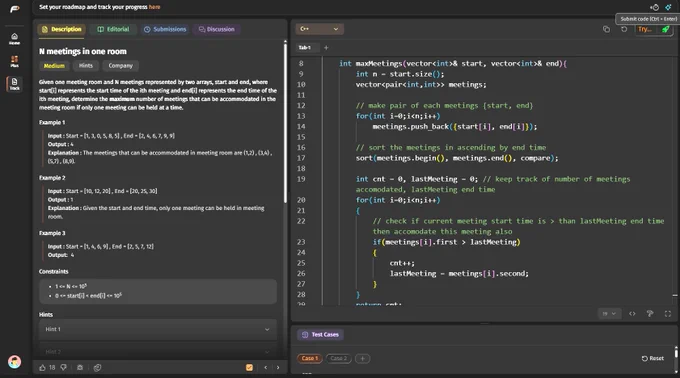
Task: Click the splitter handle above Test Cases
Action: click(x=484, y=323)
